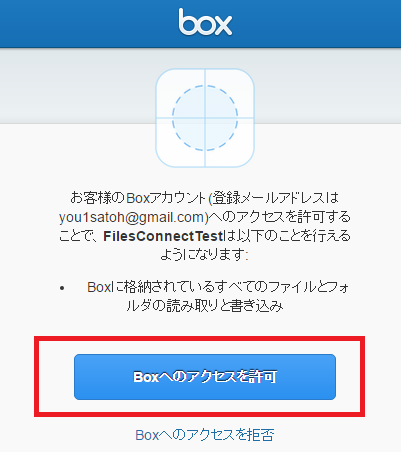This screenshot has width=401, height=452.
Task: Click the bullet point before the permission
Action: pyautogui.click(x=62, y=288)
